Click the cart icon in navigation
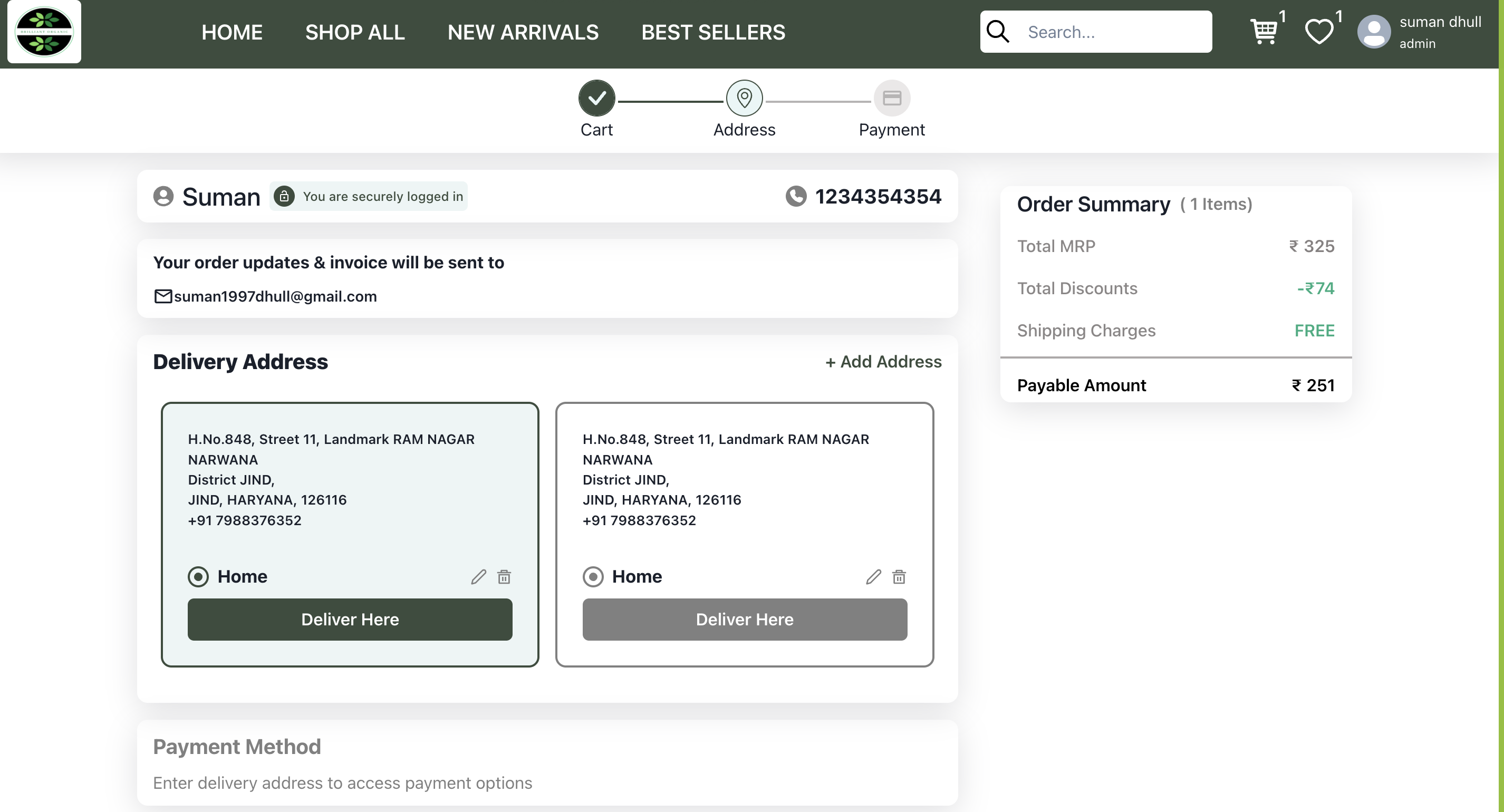 pyautogui.click(x=1262, y=31)
